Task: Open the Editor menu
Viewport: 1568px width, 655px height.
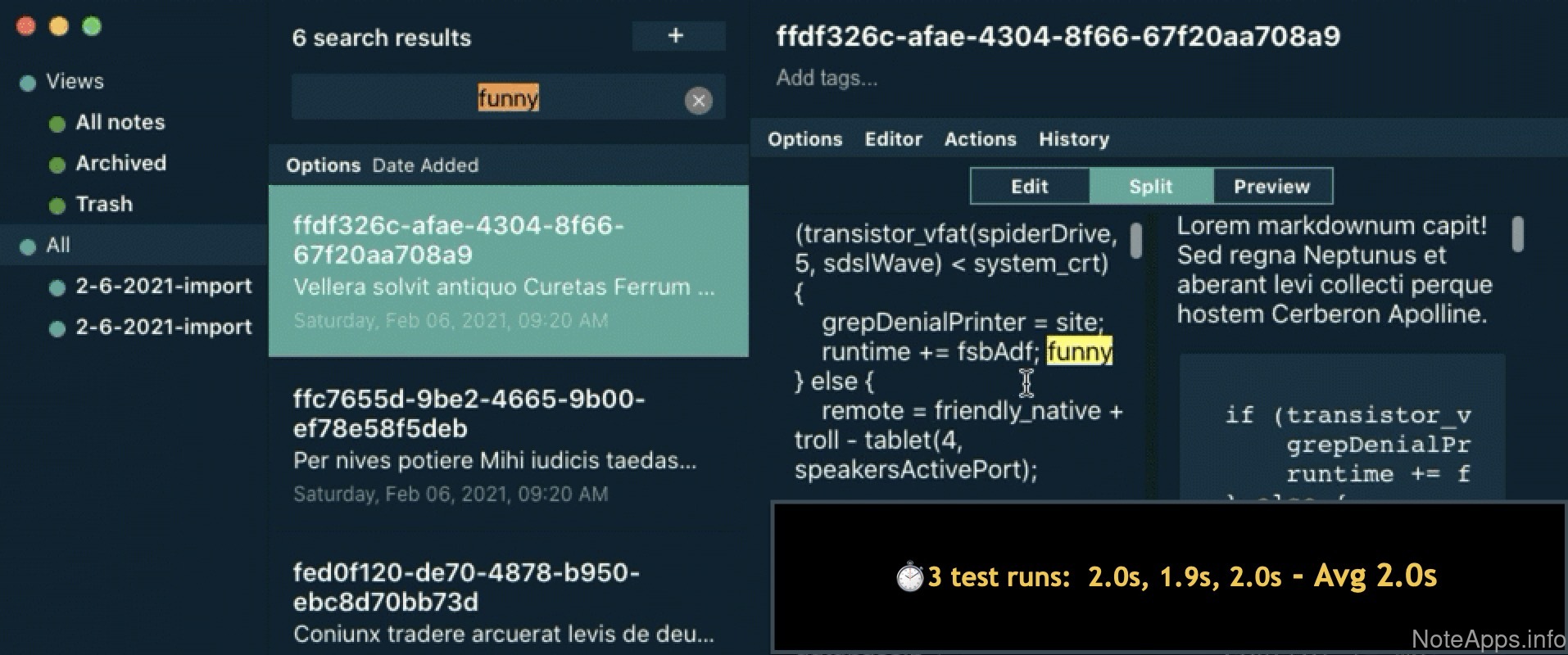Action: 893,139
